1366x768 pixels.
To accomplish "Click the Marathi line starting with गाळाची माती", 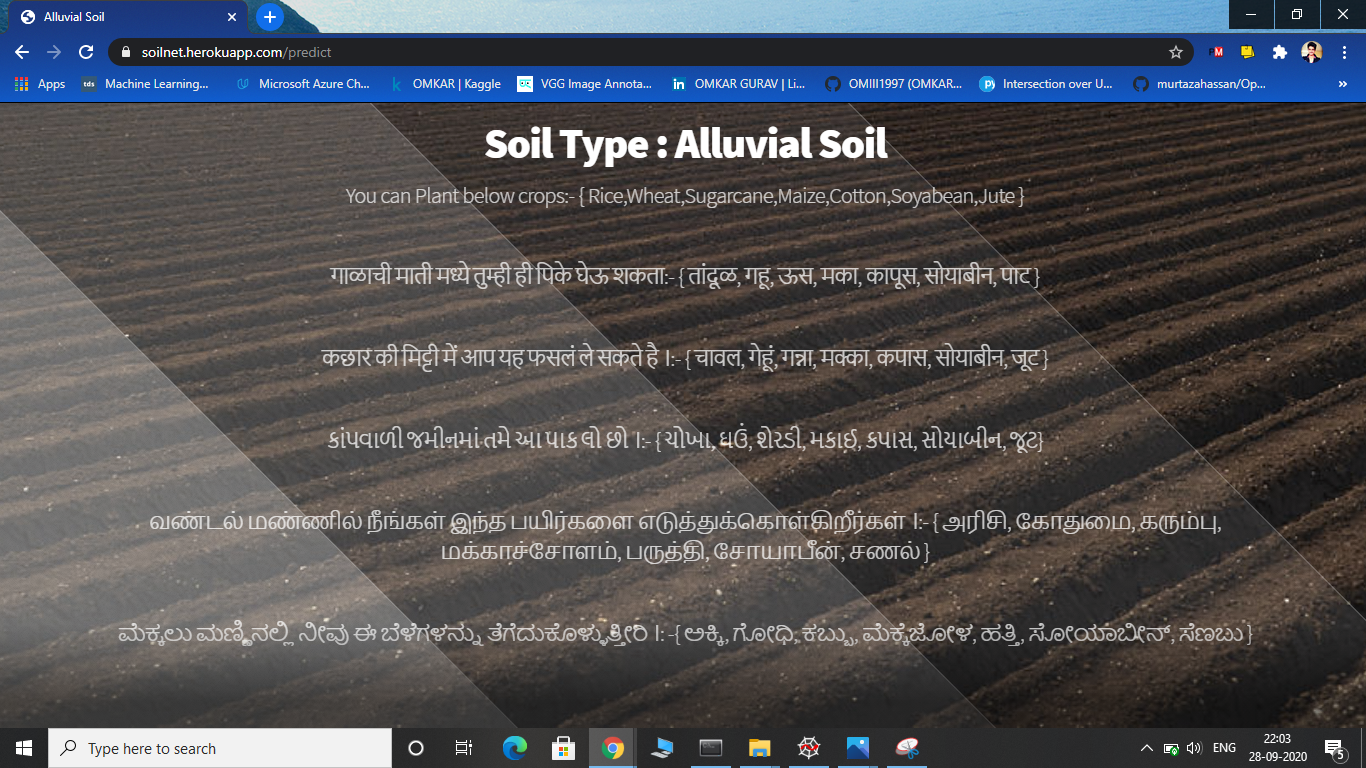I will click(x=685, y=275).
